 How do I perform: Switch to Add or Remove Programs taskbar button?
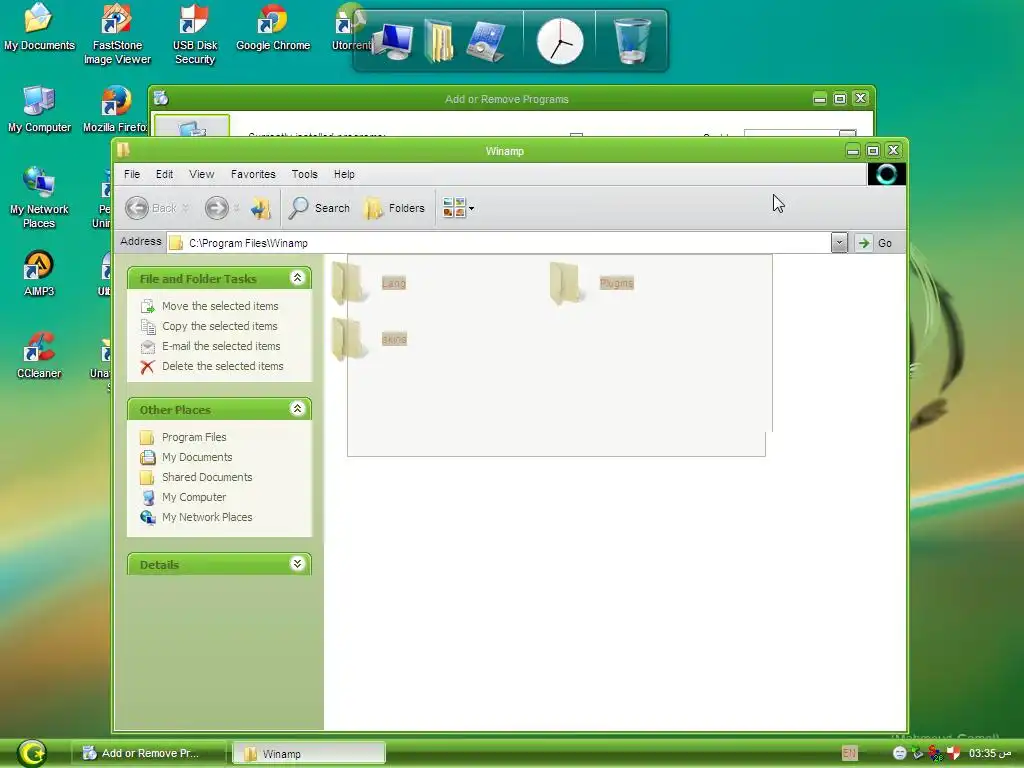[x=149, y=753]
